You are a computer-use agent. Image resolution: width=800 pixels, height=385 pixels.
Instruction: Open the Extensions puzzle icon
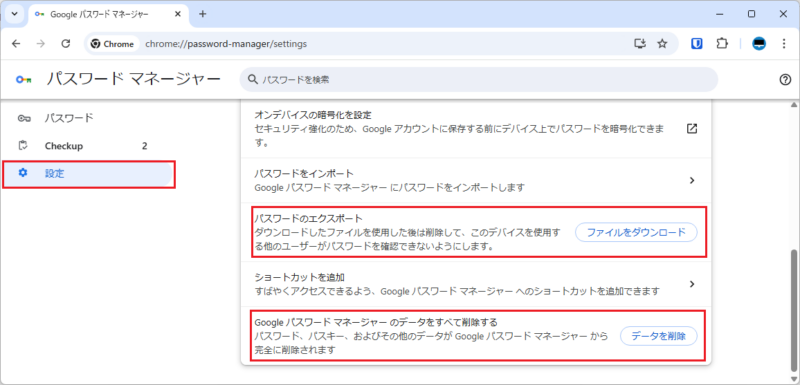(x=721, y=44)
